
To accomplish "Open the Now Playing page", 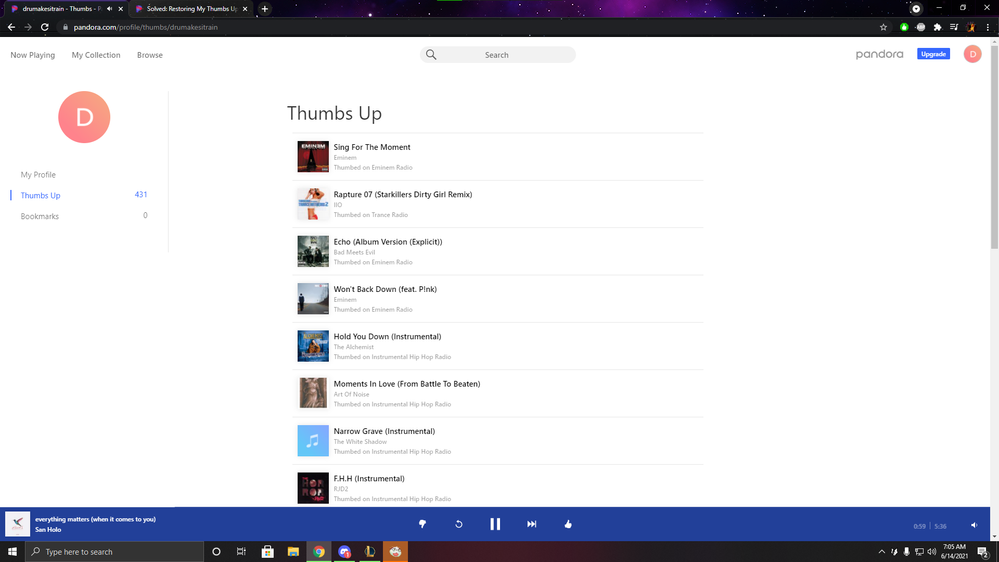I will coord(32,55).
